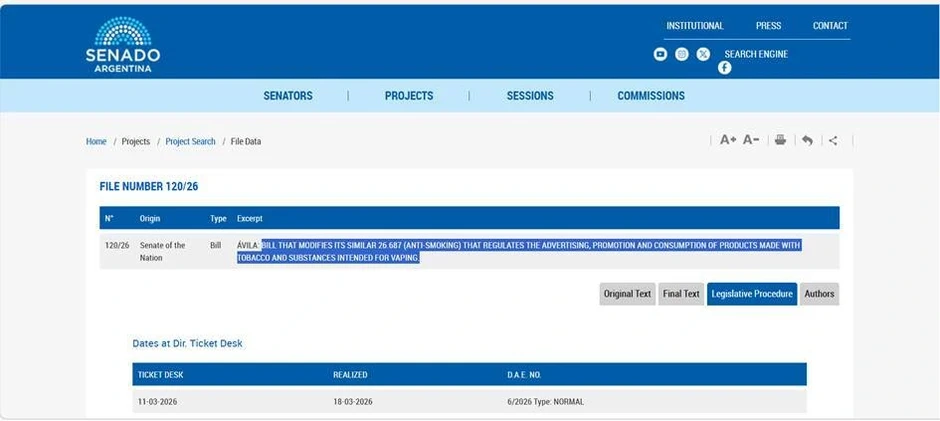940x421 pixels.
Task: Click the Dates at Dir. Ticket Desk heading
Action: [x=187, y=344]
